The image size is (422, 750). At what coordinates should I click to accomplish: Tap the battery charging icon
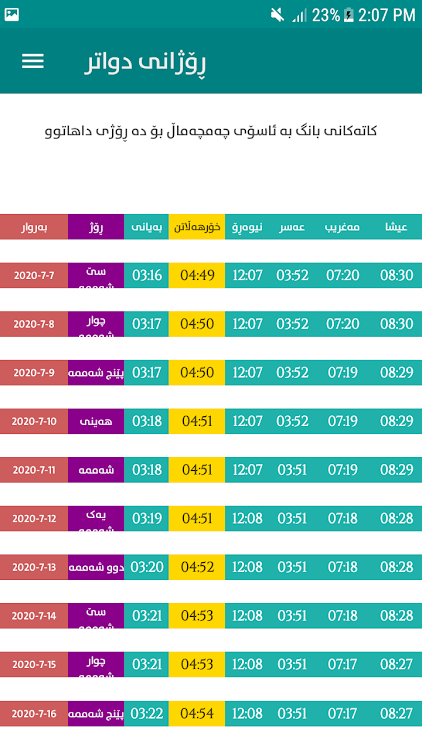(348, 15)
